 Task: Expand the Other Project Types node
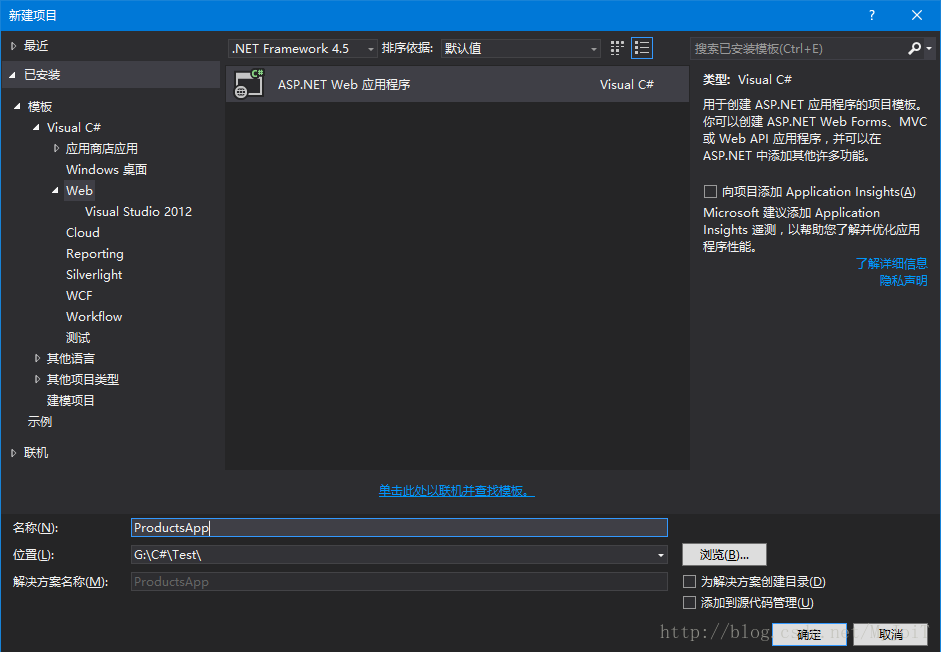pos(37,379)
